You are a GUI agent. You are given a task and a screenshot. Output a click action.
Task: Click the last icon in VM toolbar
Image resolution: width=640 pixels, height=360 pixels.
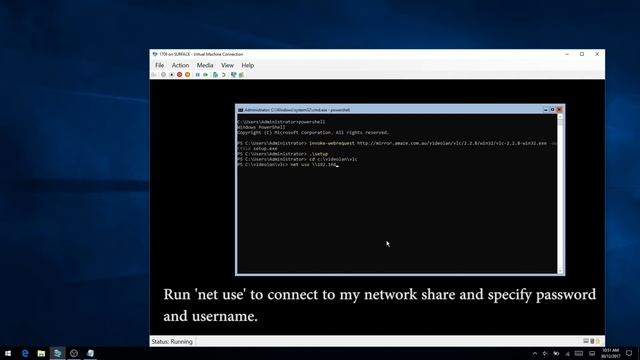pyautogui.click(x=241, y=75)
